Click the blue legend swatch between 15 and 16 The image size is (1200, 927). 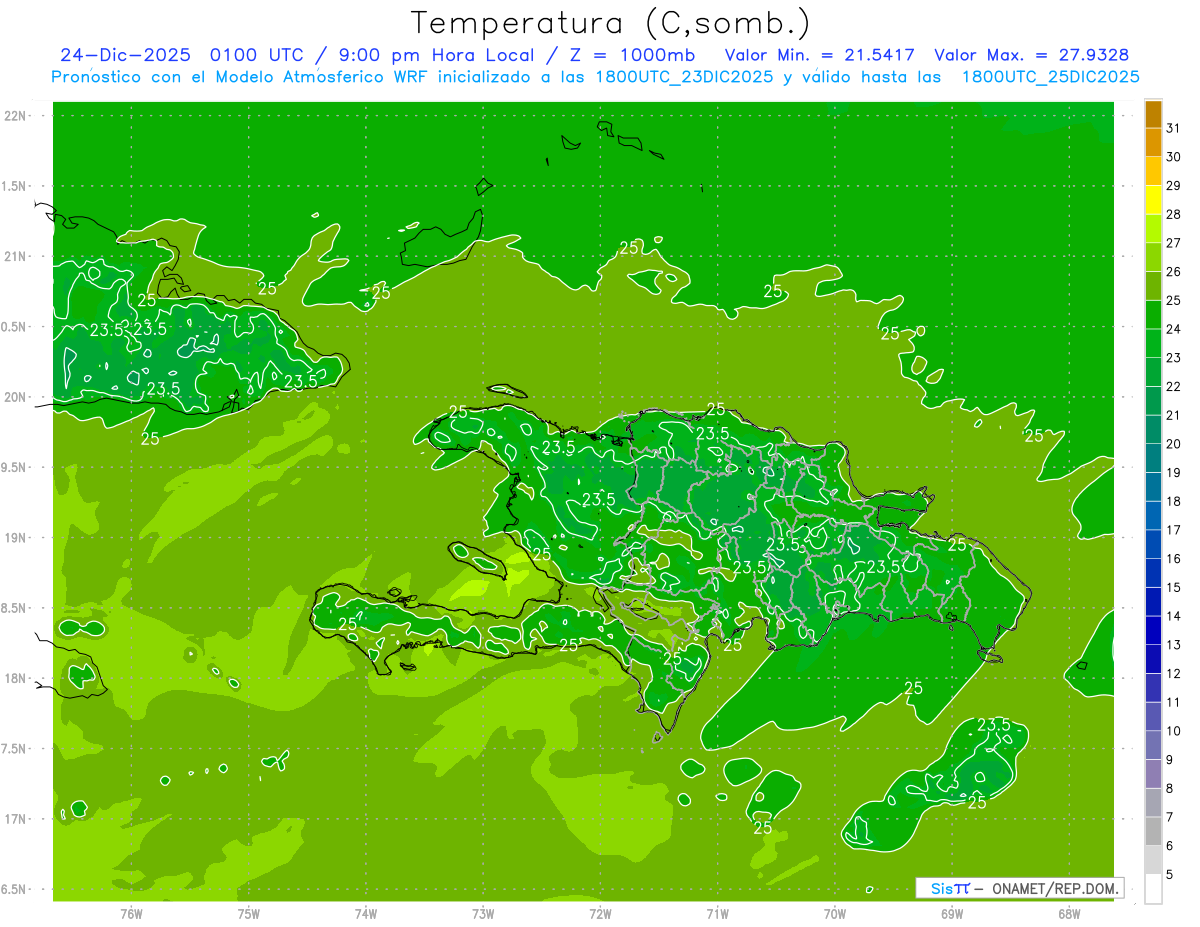1153,573
